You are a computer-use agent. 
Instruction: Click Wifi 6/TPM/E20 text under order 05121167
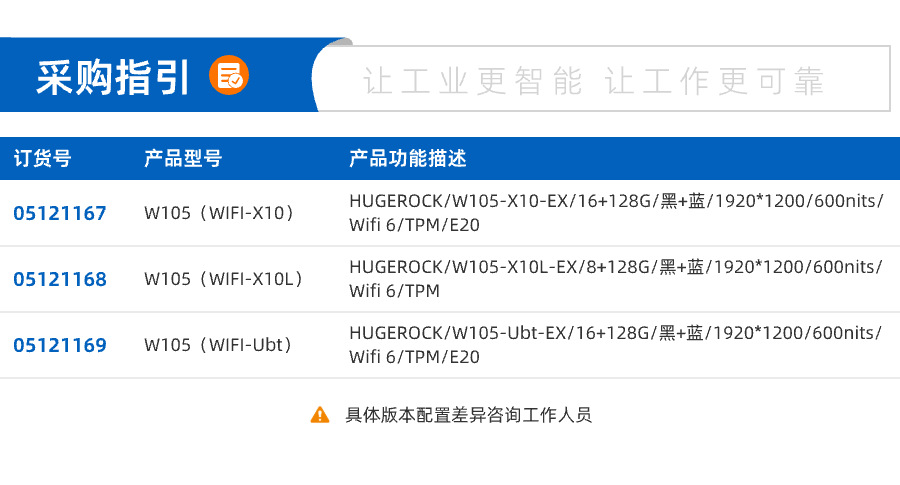[x=414, y=226]
